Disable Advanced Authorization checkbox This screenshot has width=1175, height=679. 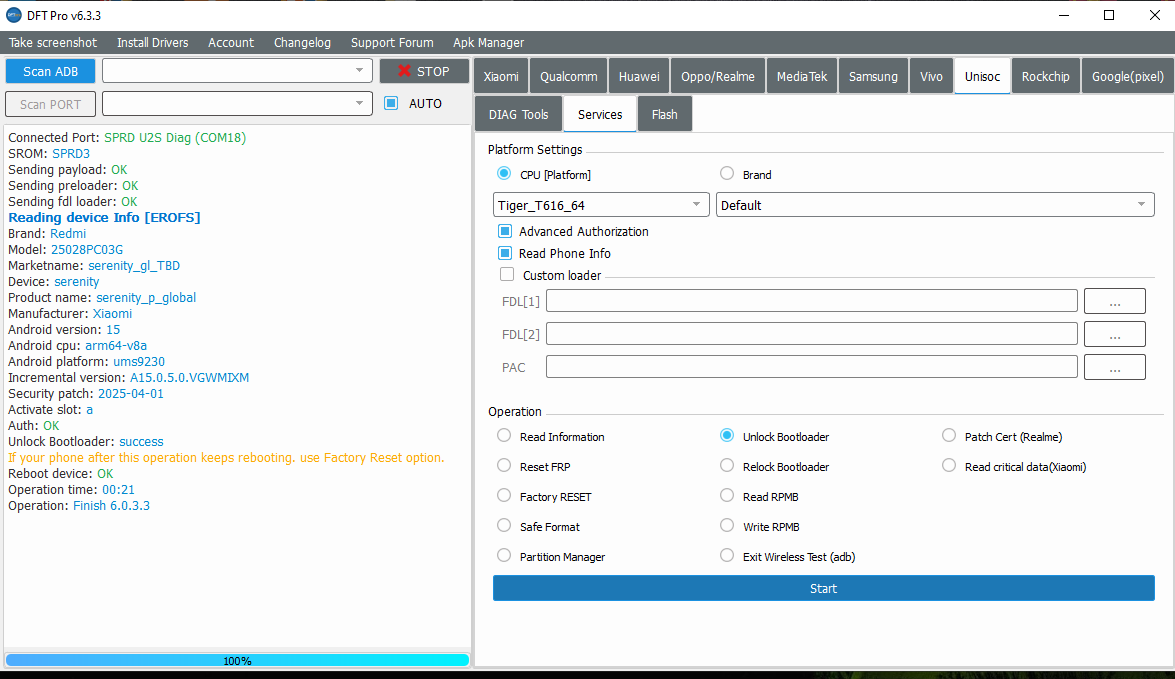[x=505, y=231]
